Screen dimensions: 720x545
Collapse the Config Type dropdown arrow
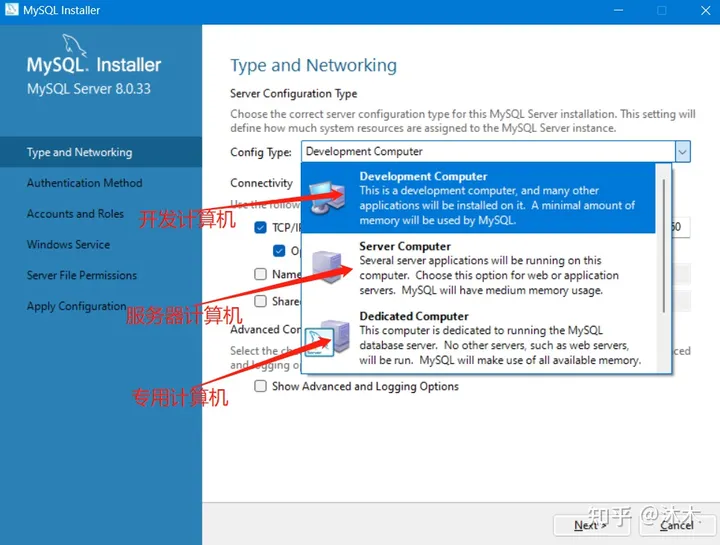[682, 152]
